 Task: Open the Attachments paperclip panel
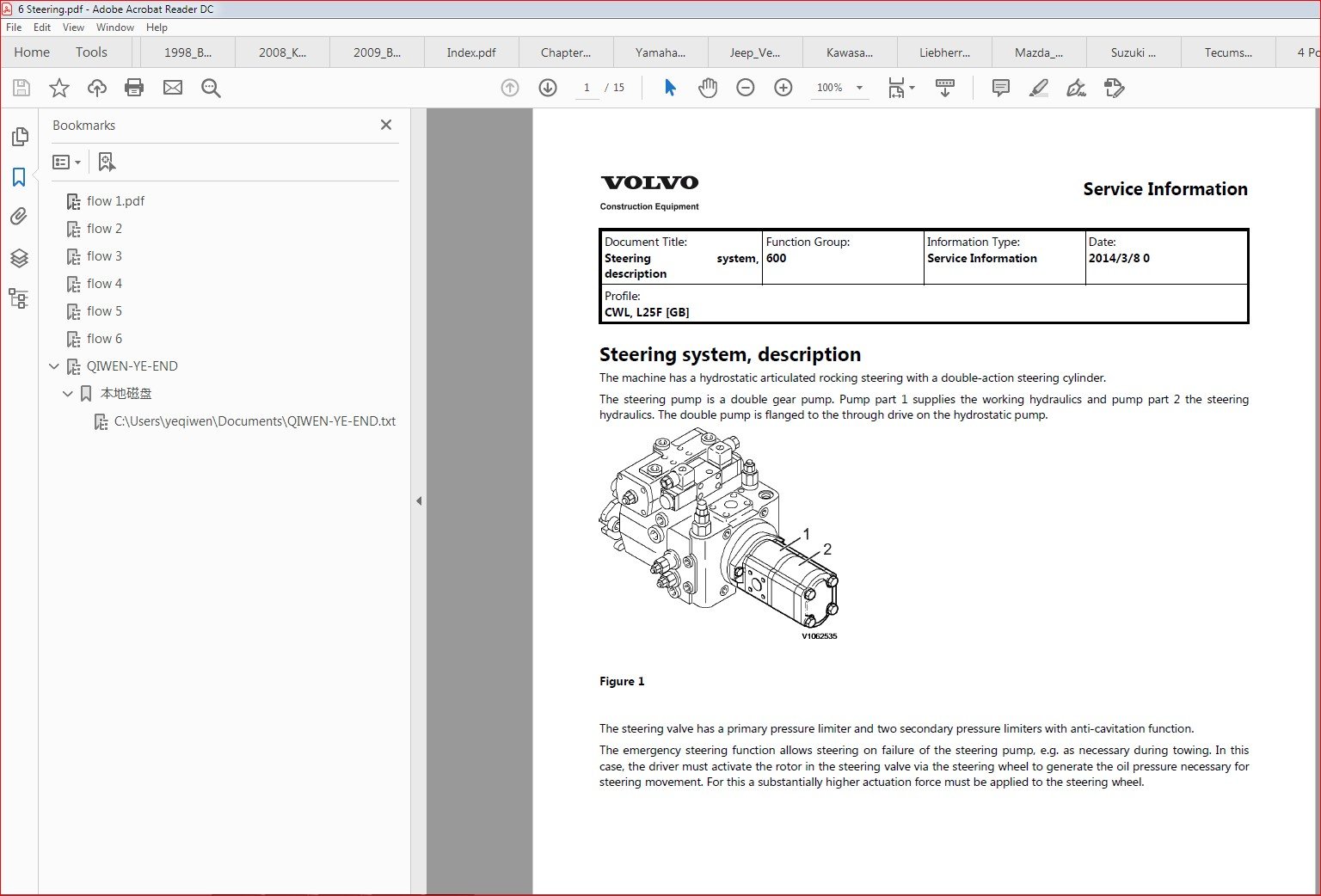[x=19, y=217]
